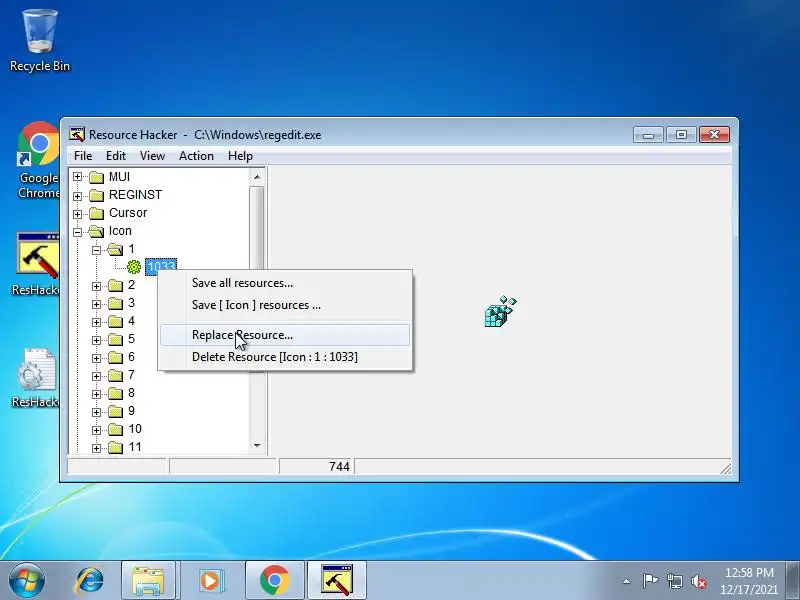Choose Save [ Icon ] resources entry
This screenshot has height=600, width=800.
coord(285,305)
